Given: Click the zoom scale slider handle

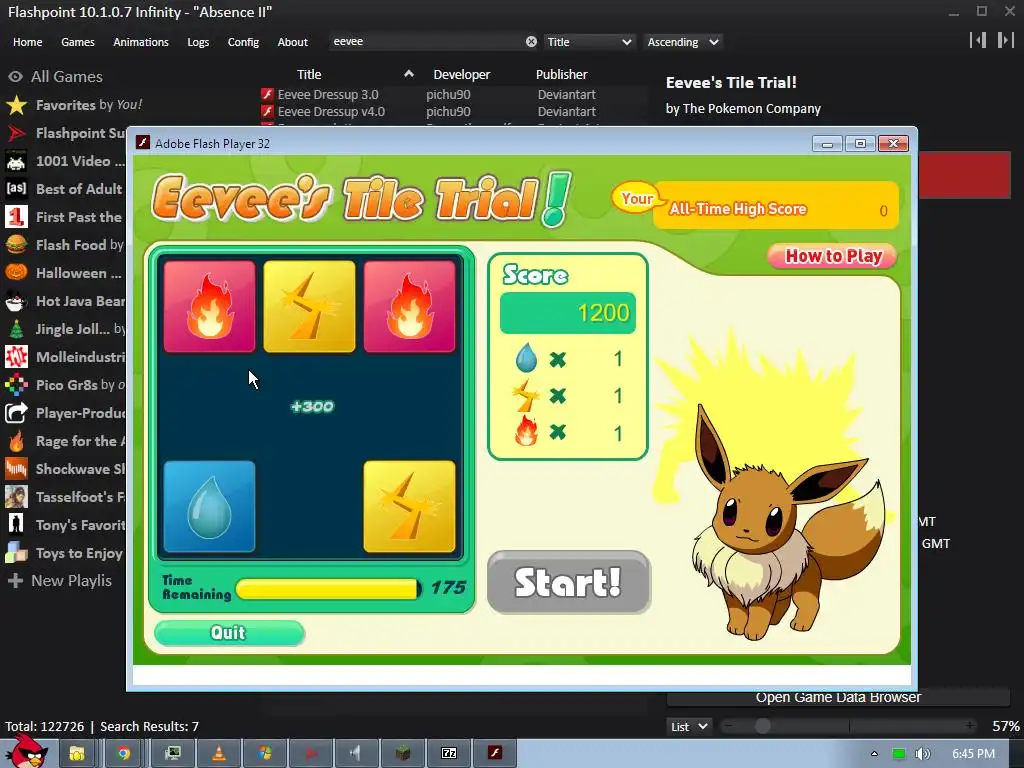Looking at the screenshot, I should [762, 726].
